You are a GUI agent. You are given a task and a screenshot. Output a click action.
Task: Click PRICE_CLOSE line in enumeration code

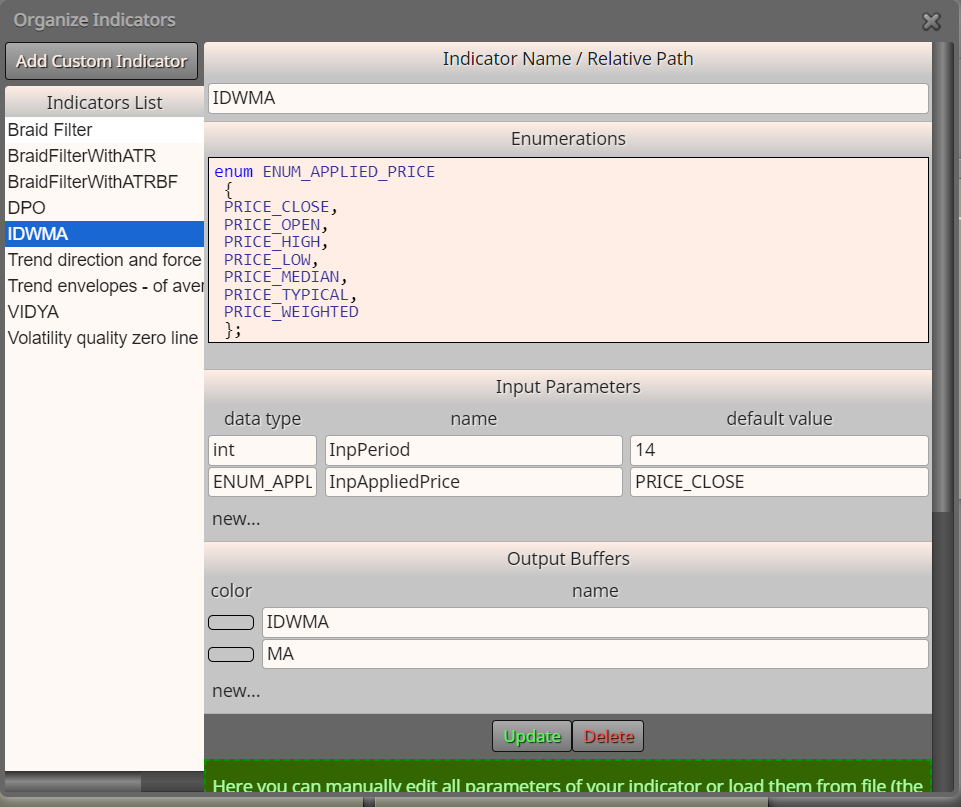pyautogui.click(x=281, y=207)
